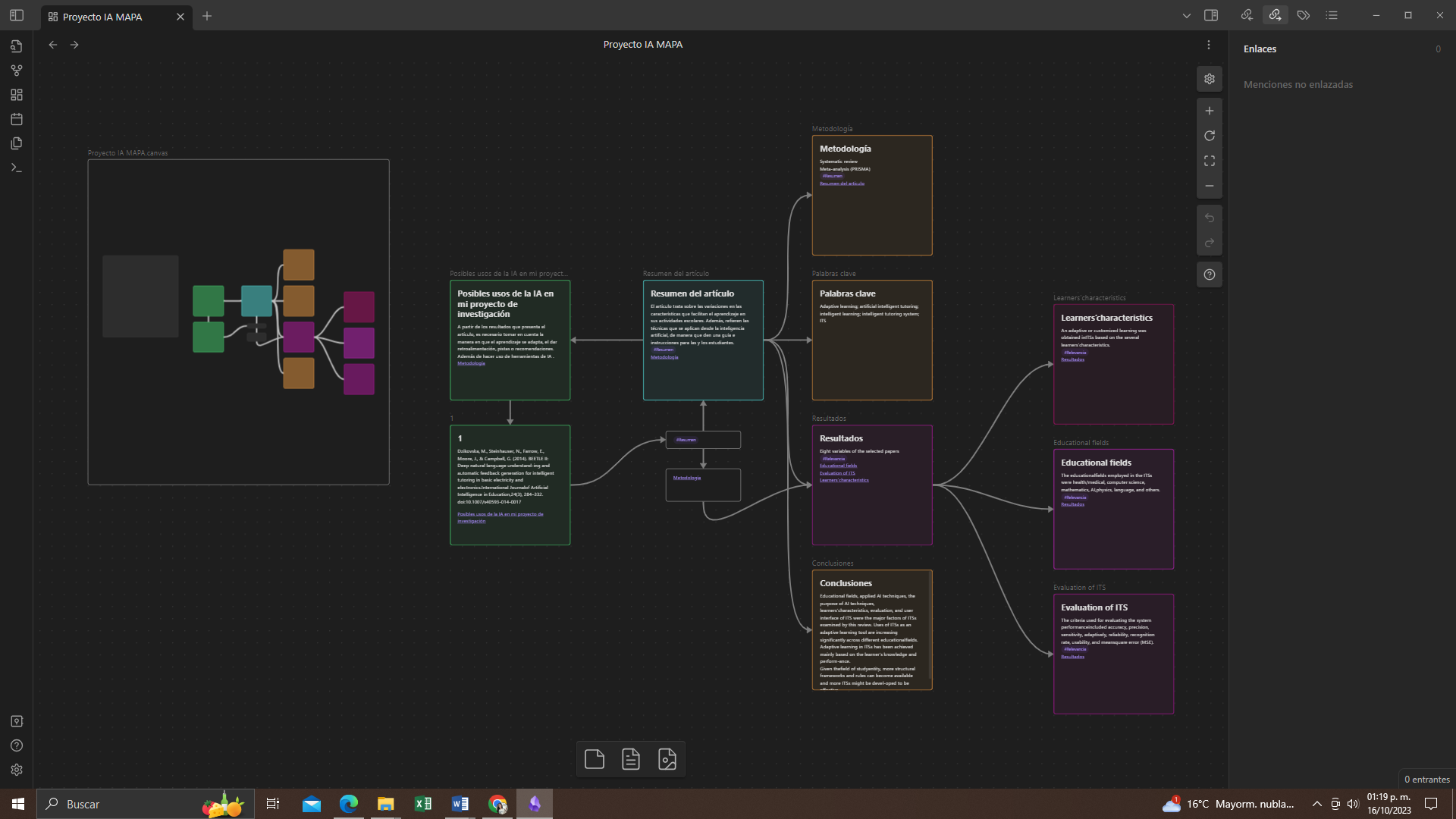The height and width of the screenshot is (819, 1456).
Task: Reset canvas zoom
Action: [1210, 136]
